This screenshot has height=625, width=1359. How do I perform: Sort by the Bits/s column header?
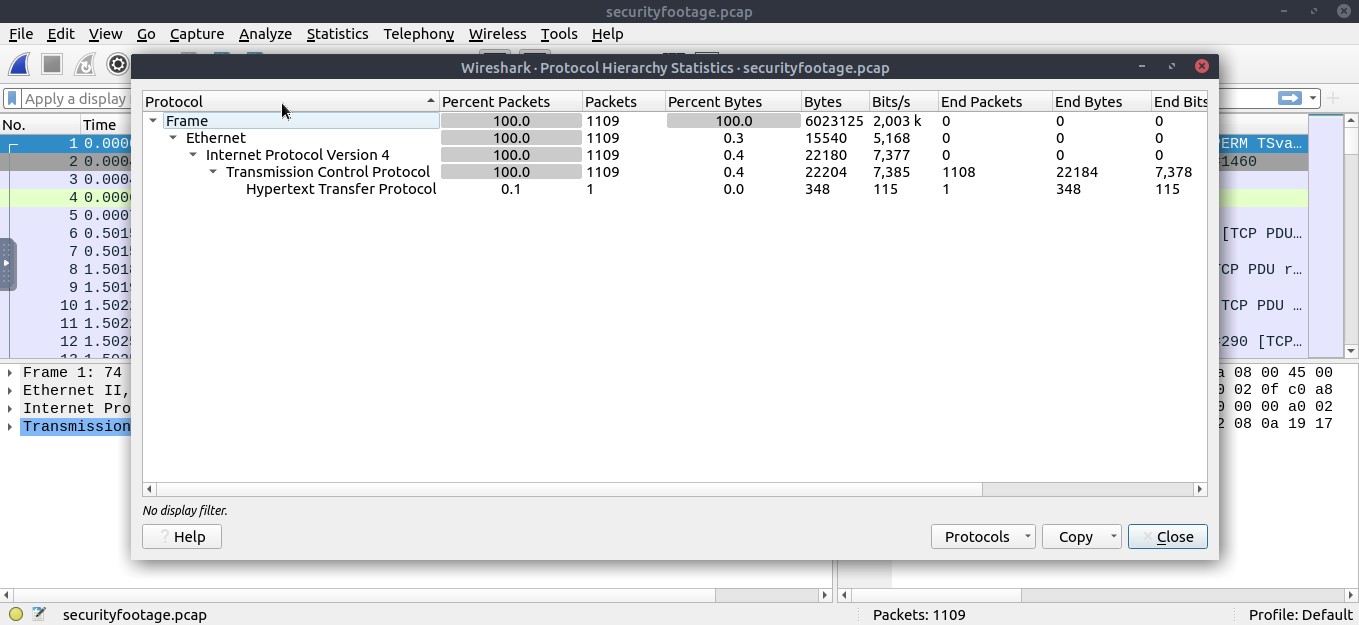pos(903,102)
